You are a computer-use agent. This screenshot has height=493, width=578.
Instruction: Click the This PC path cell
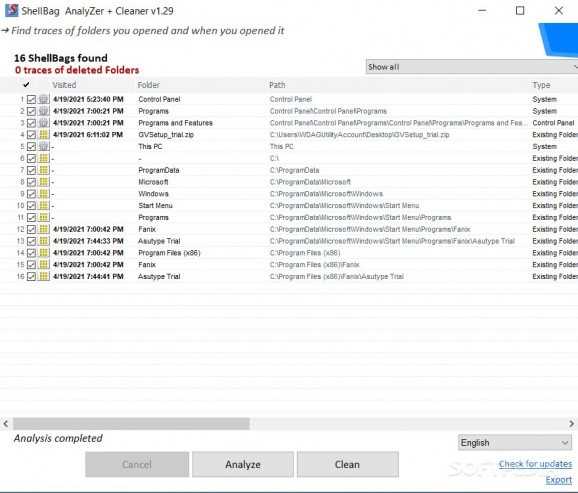pyautogui.click(x=282, y=146)
